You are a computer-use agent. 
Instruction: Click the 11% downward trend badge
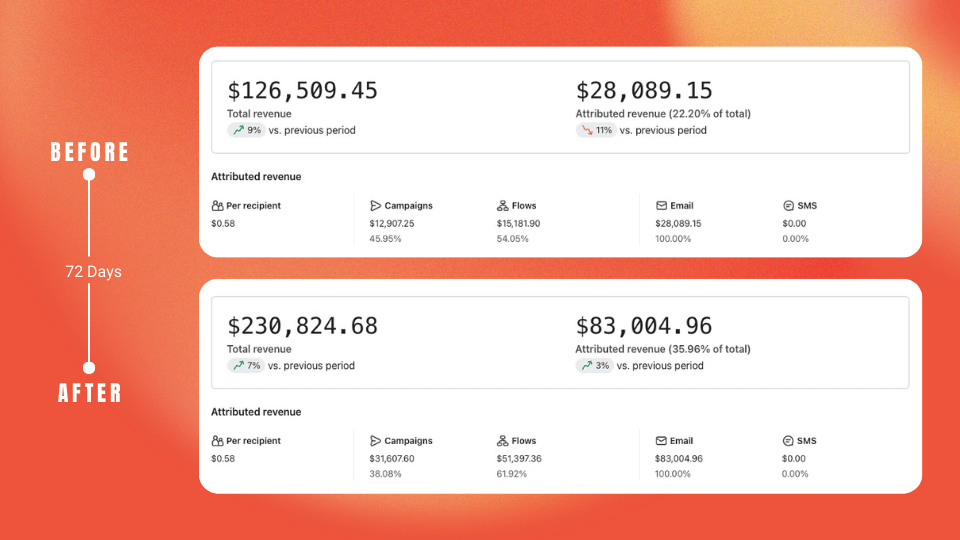tap(595, 130)
